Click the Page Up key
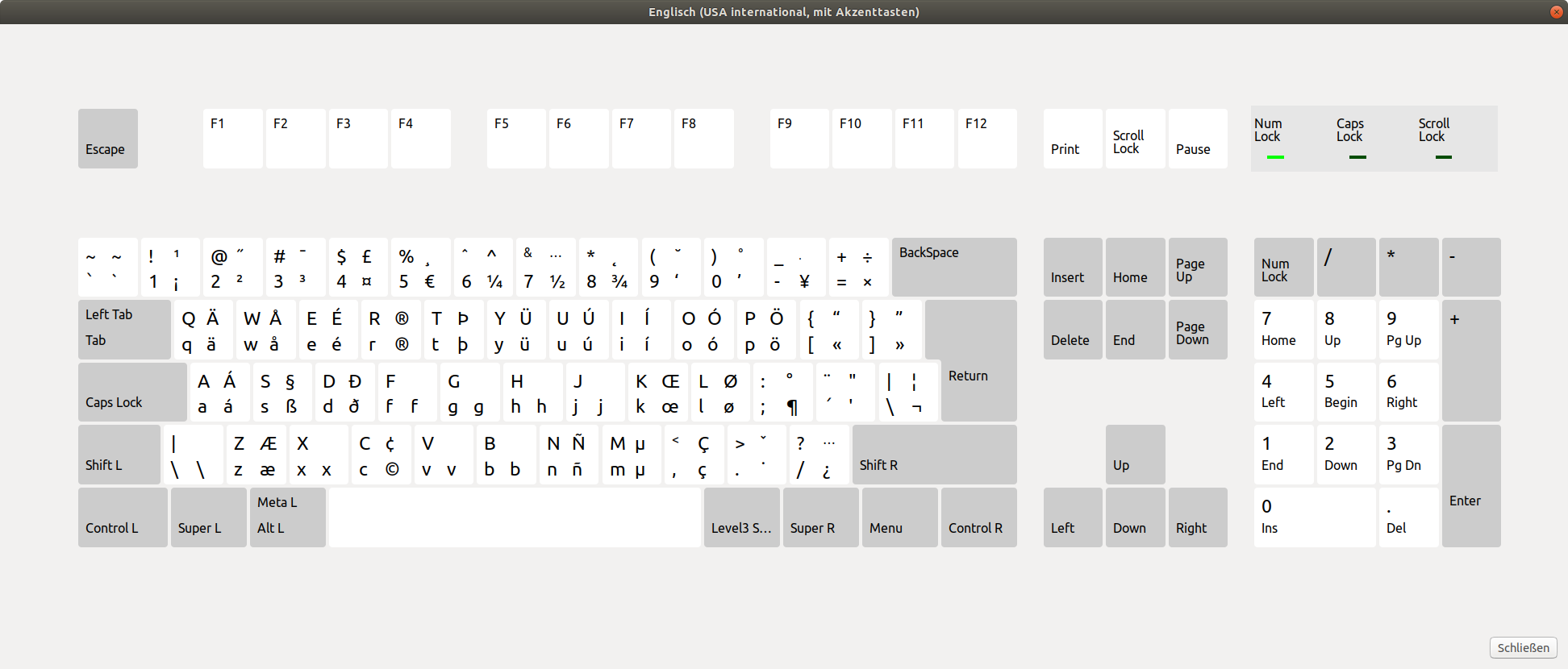 (x=1198, y=267)
